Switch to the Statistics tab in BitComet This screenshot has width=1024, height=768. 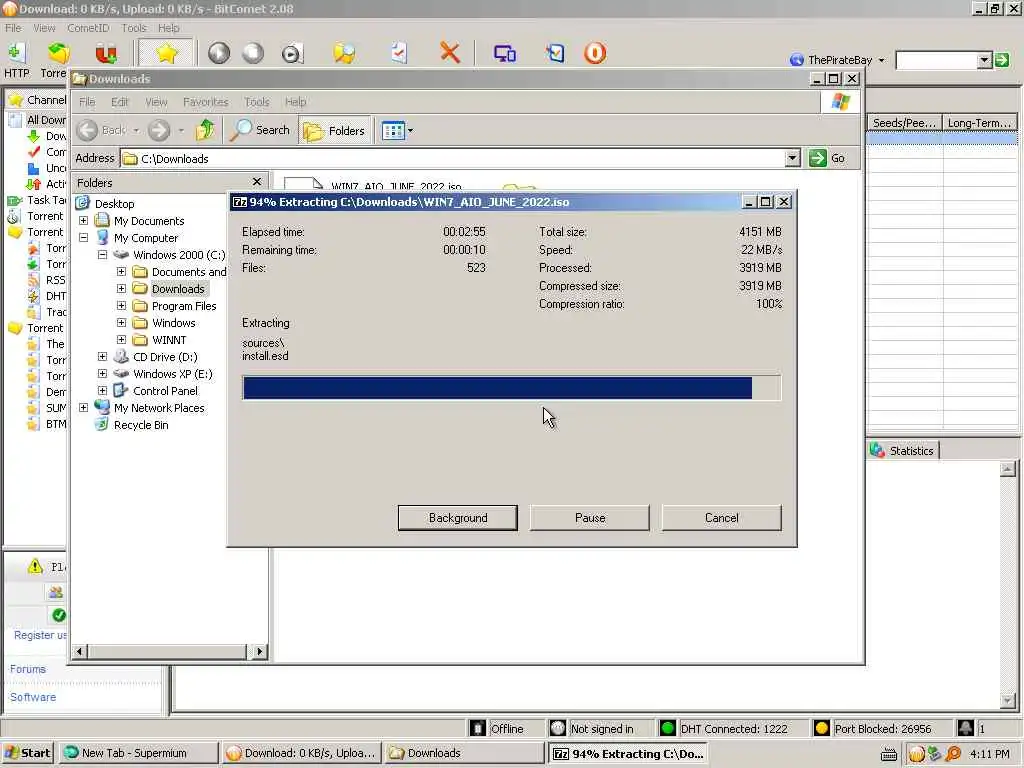(904, 451)
